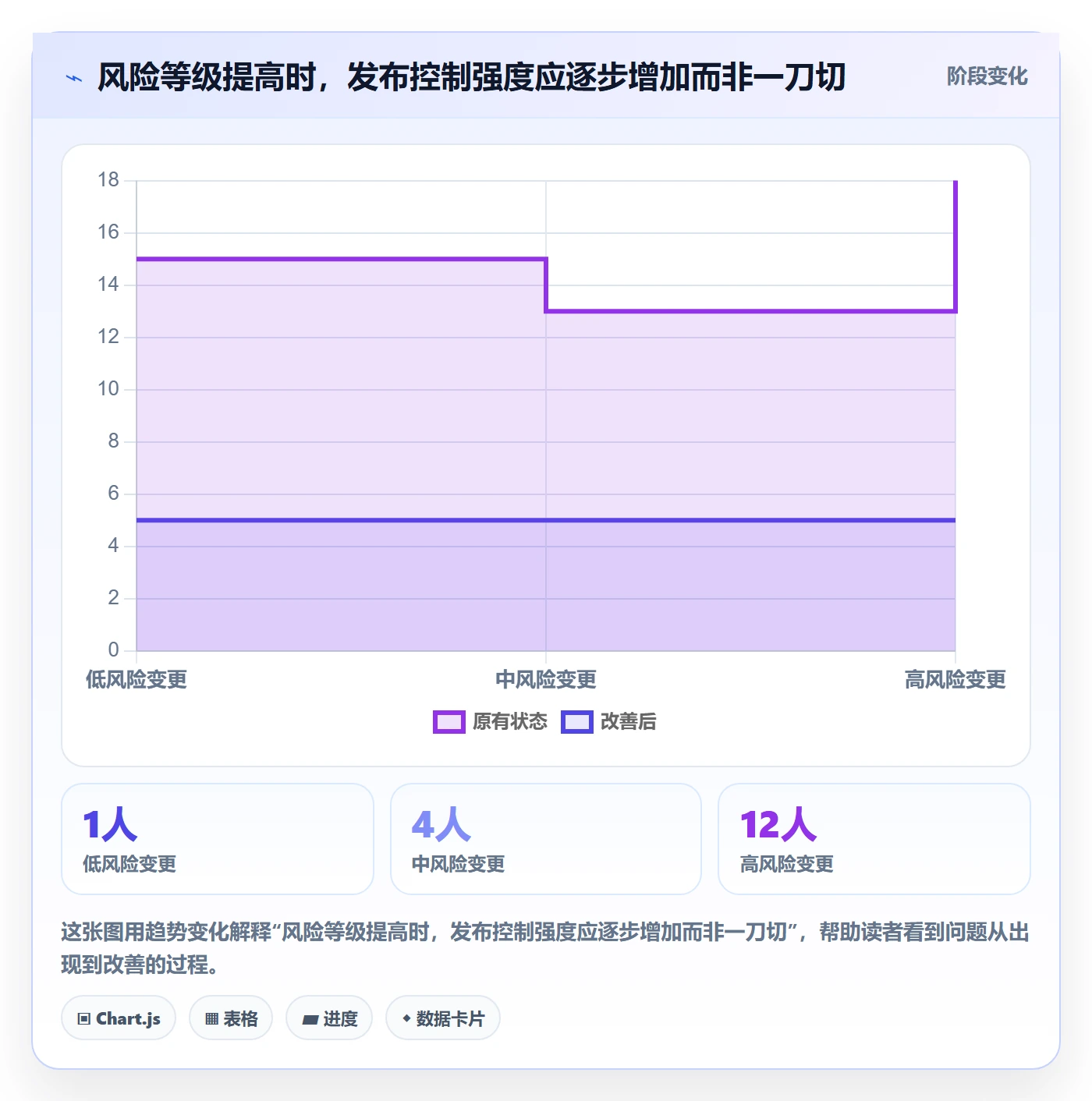The image size is (1092, 1101).
Task: Select the Chart.js tag chip
Action: [x=119, y=1018]
